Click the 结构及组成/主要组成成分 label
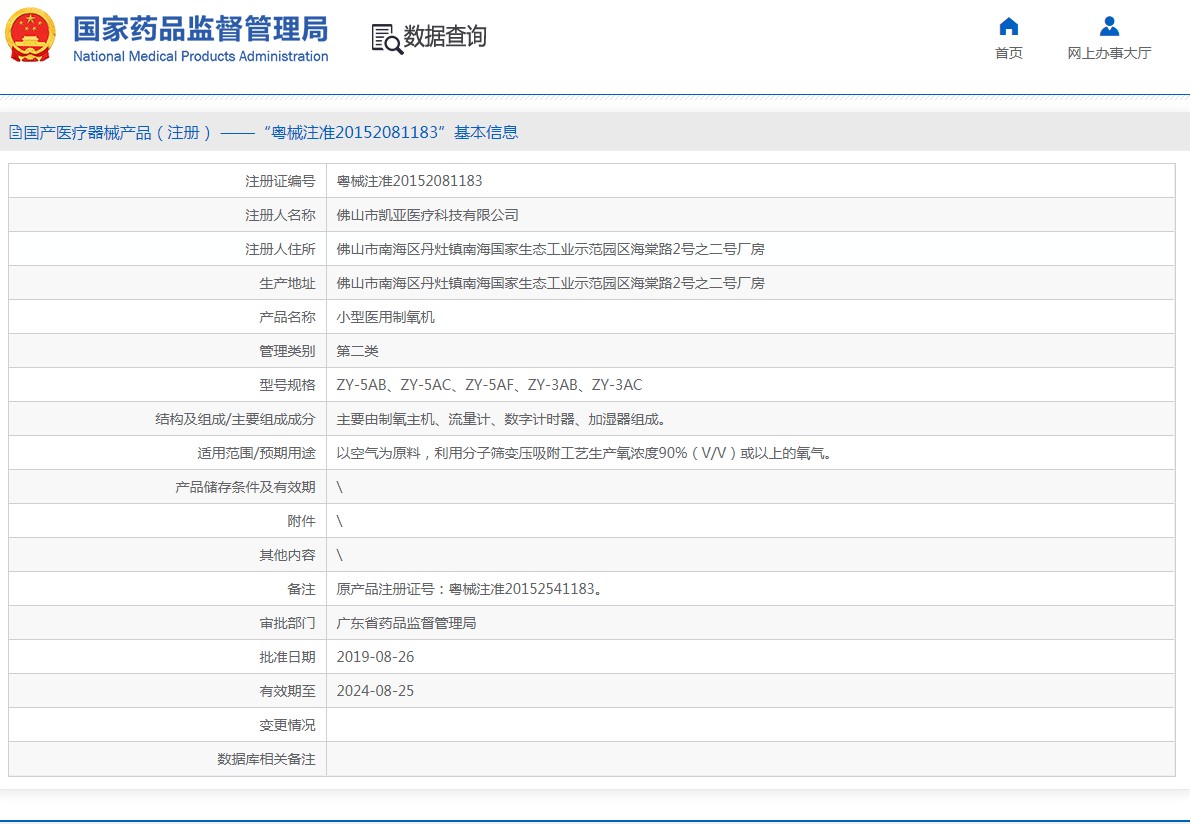 pyautogui.click(x=235, y=419)
